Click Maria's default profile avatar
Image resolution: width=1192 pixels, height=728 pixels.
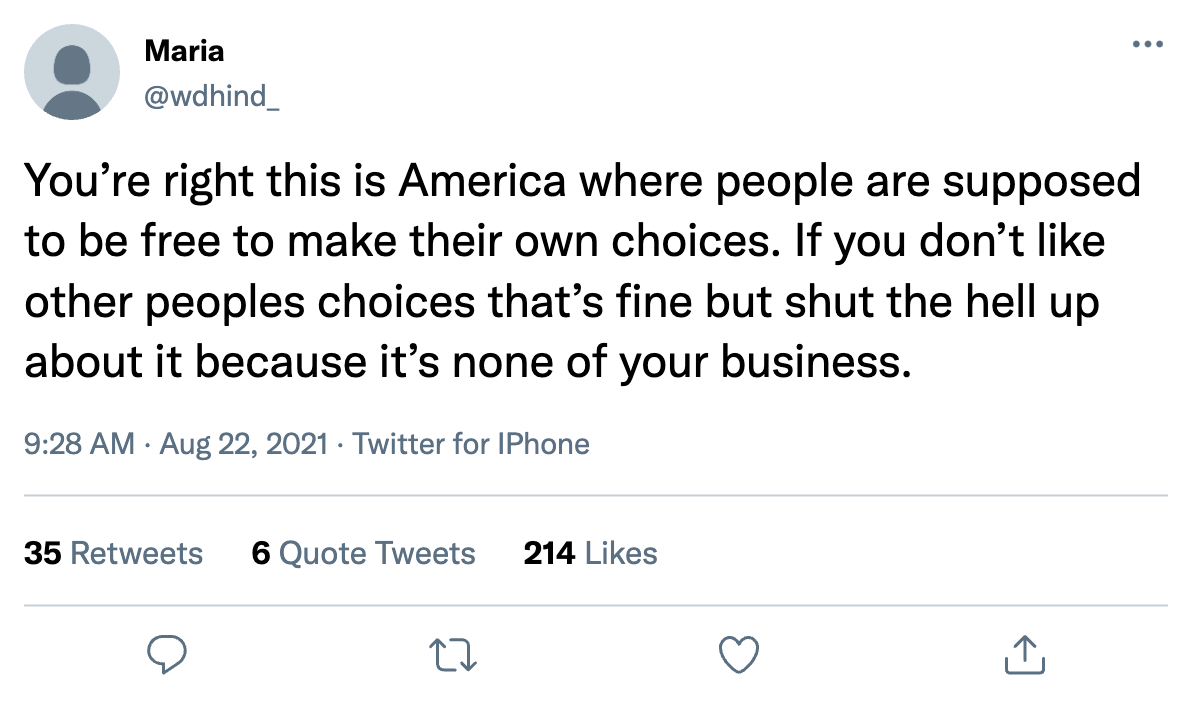pyautogui.click(x=71, y=72)
